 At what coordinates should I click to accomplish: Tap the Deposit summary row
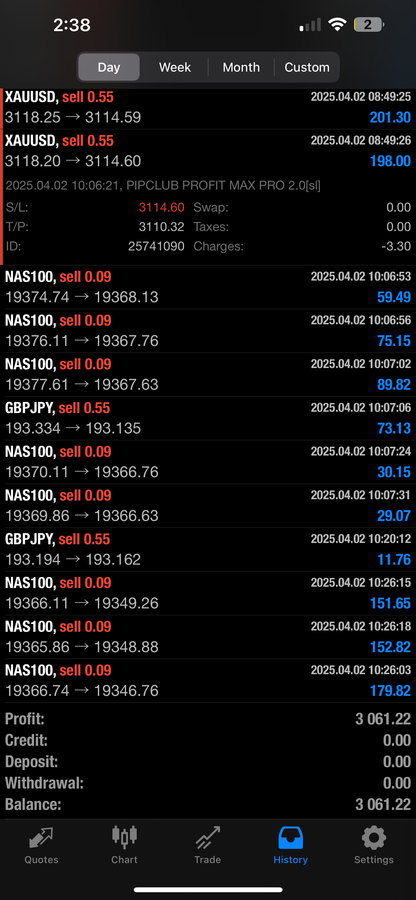(208, 762)
